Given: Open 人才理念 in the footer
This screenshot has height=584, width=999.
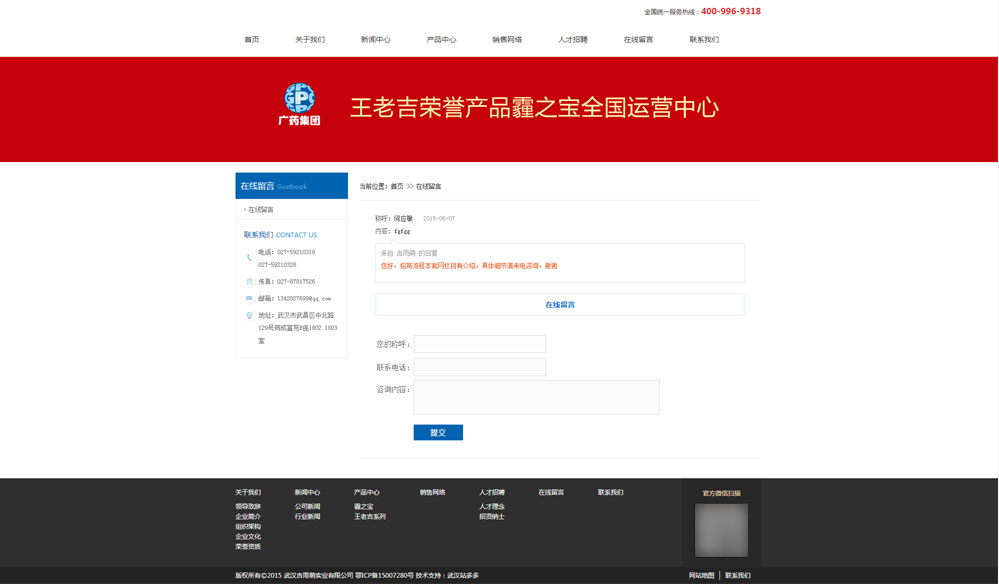Looking at the screenshot, I should pyautogui.click(x=492, y=506).
